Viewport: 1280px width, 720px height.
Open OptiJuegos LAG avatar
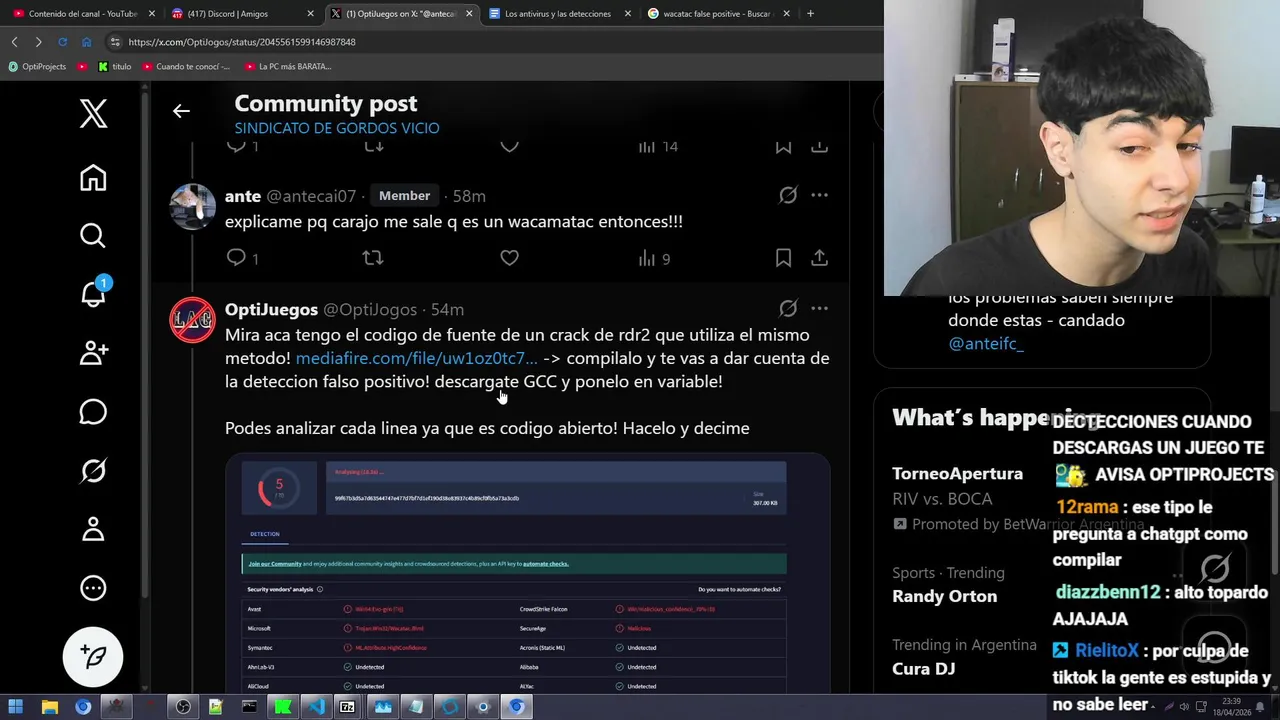click(192, 320)
